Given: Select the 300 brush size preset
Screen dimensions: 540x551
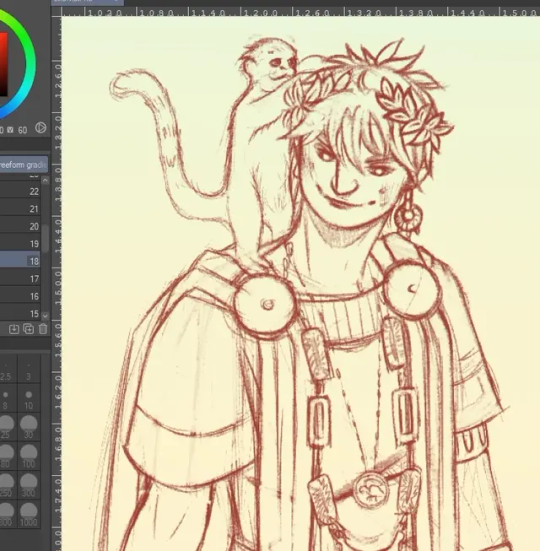Looking at the screenshot, I should pos(29,486).
